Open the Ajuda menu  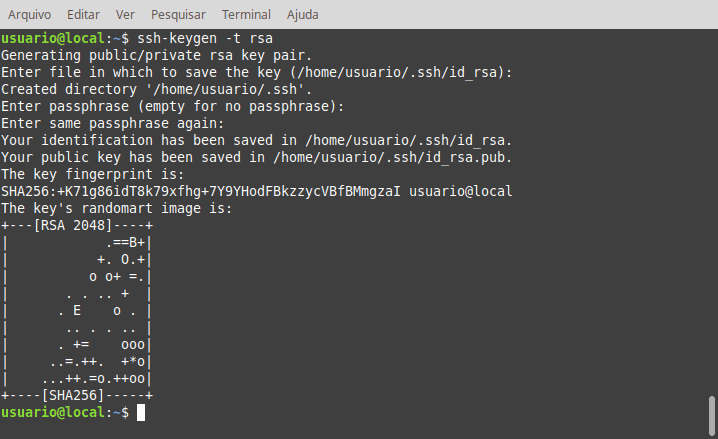pos(303,15)
